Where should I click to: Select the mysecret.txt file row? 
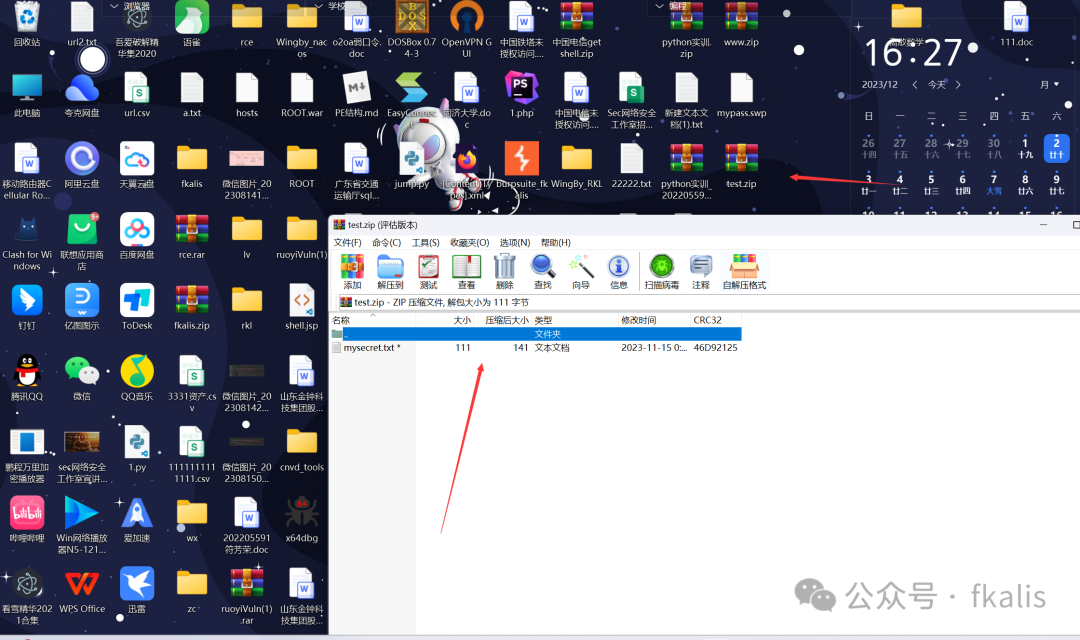pyautogui.click(x=536, y=348)
